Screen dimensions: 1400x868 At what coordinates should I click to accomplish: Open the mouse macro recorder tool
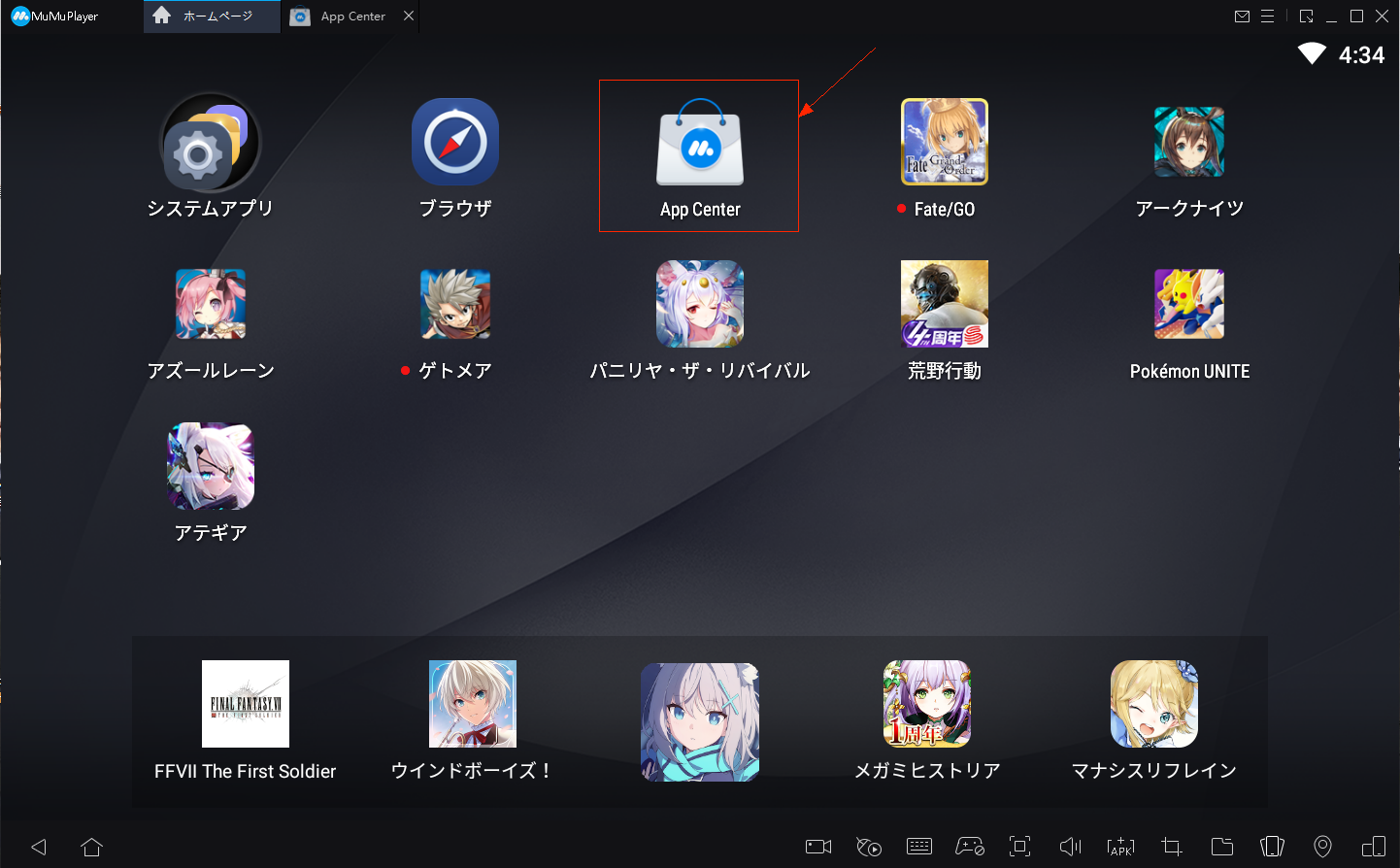(x=869, y=847)
